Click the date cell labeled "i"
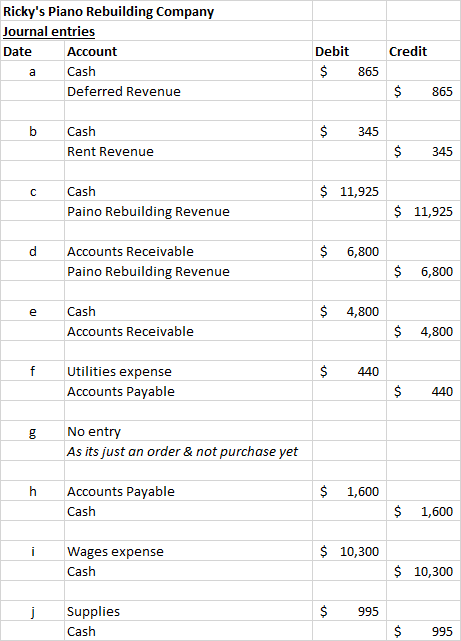The width and height of the screenshot is (461, 641). coord(32,551)
